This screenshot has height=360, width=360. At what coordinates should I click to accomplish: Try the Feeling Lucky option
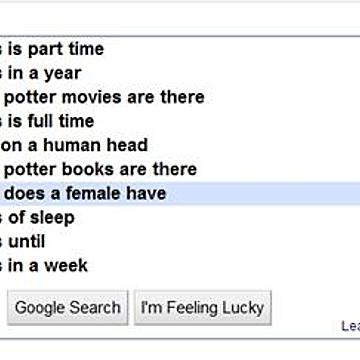[203, 307]
